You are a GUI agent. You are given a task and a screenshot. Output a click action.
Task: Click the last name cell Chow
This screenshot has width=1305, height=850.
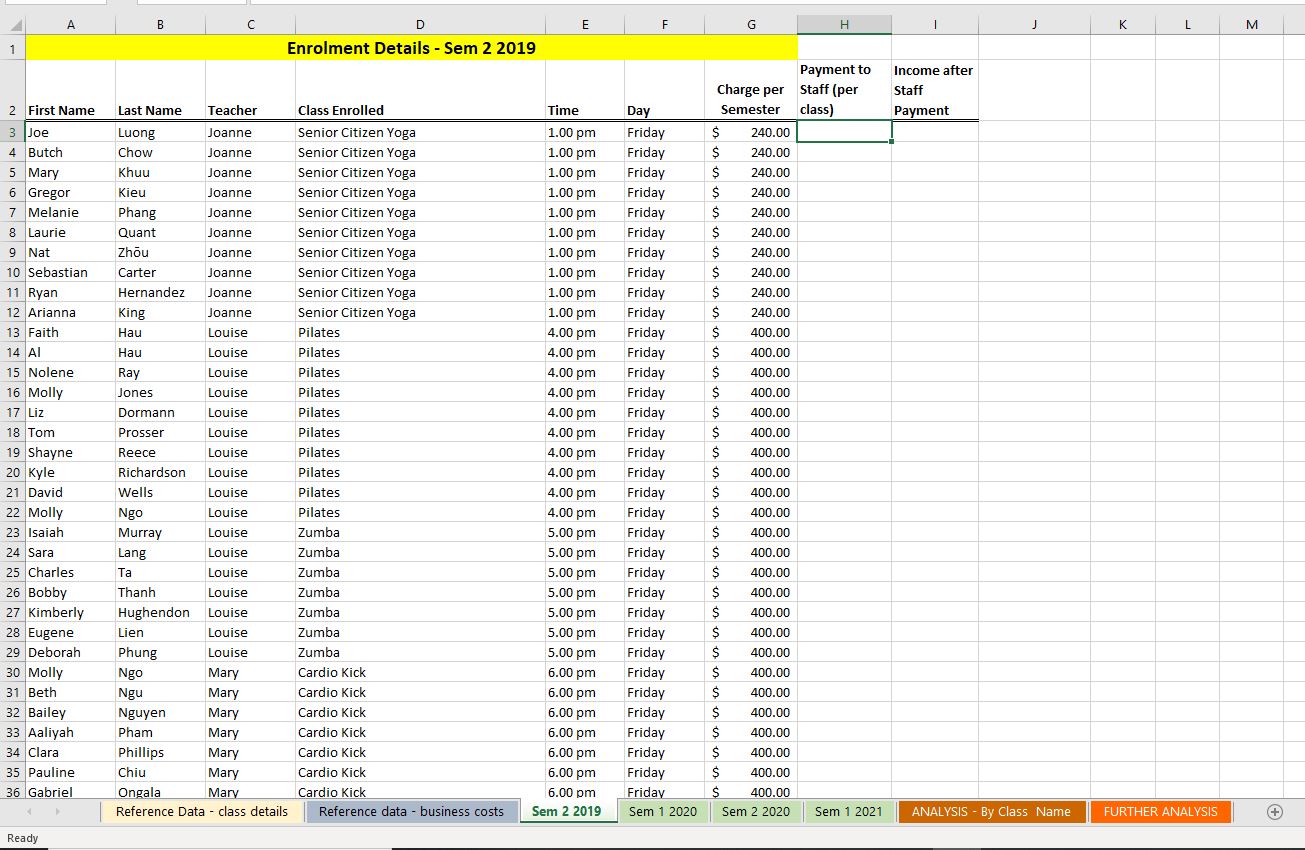[x=160, y=152]
